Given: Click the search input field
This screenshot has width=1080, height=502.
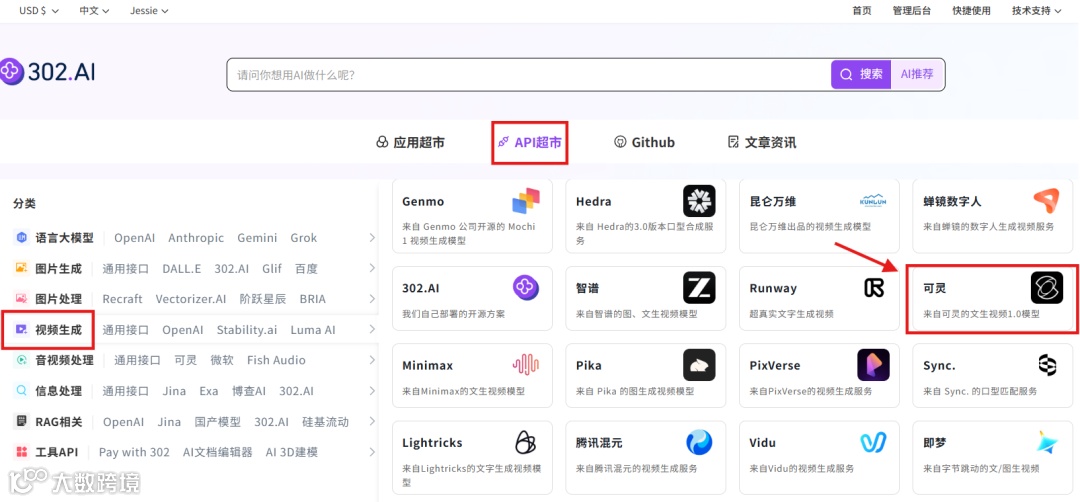Looking at the screenshot, I should pos(529,74).
